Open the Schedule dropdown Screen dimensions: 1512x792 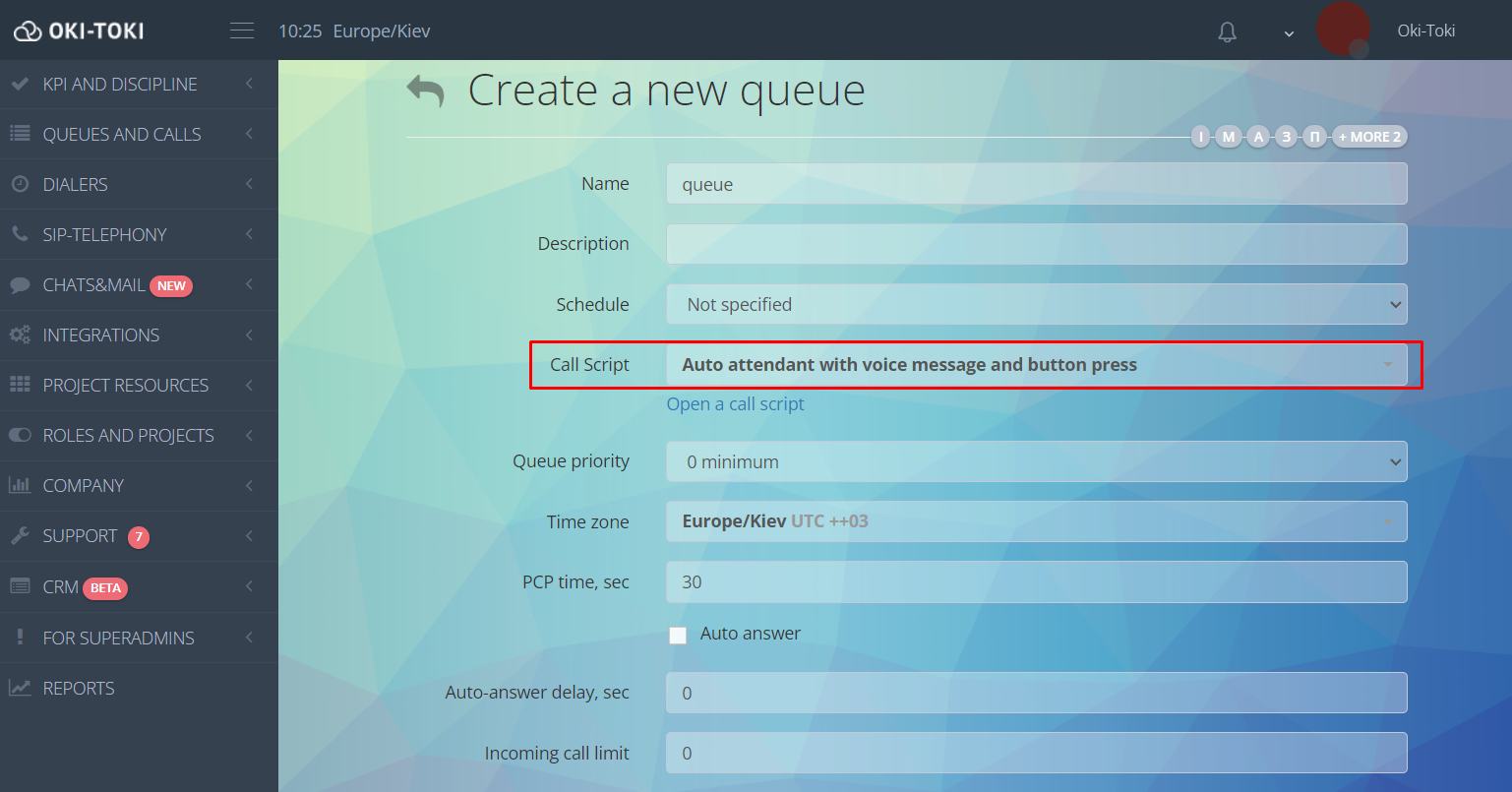click(x=1036, y=305)
